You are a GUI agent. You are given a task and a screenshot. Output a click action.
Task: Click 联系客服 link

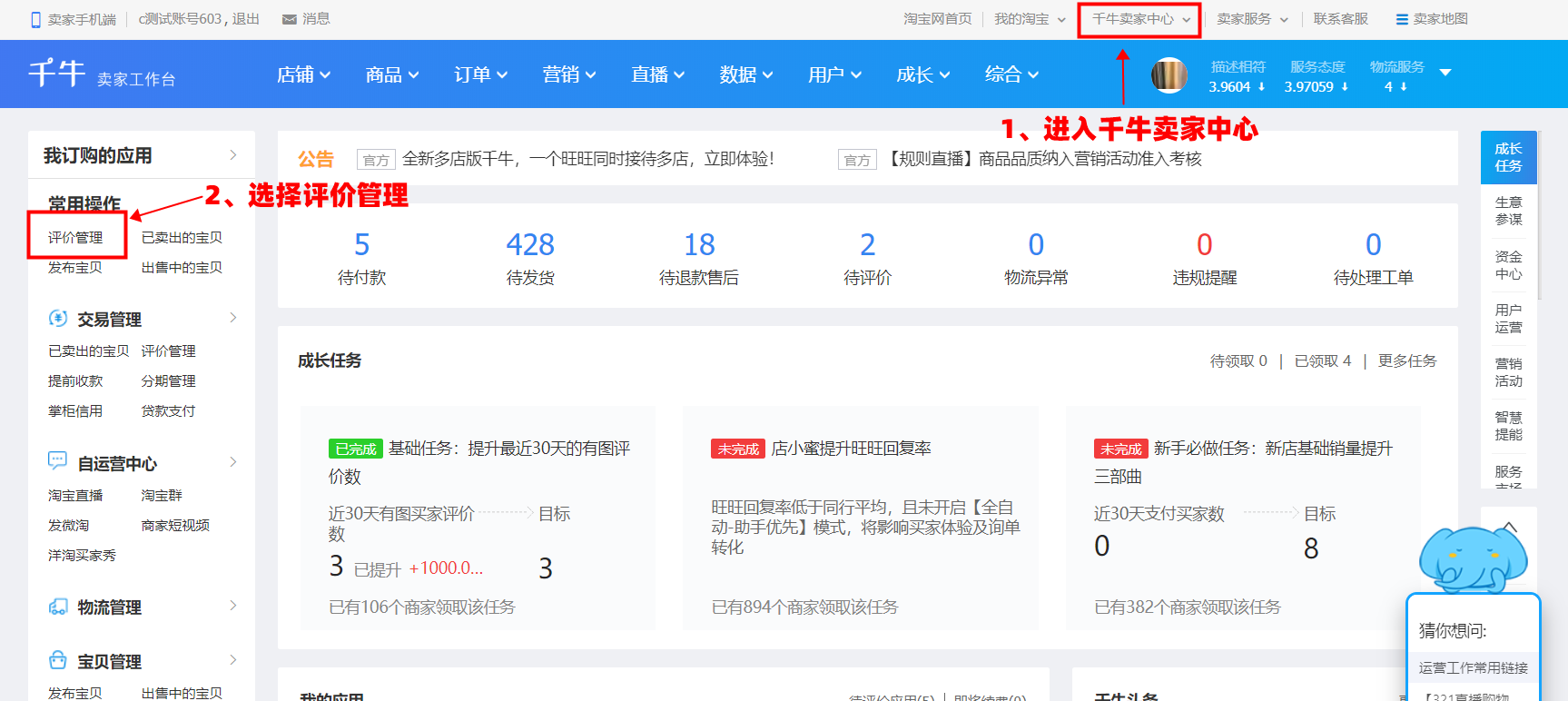click(x=1340, y=19)
